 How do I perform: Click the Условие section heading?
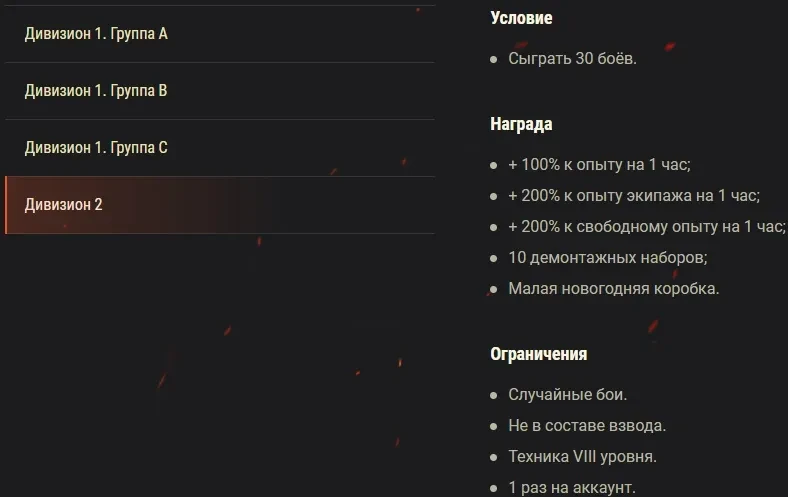click(x=521, y=18)
